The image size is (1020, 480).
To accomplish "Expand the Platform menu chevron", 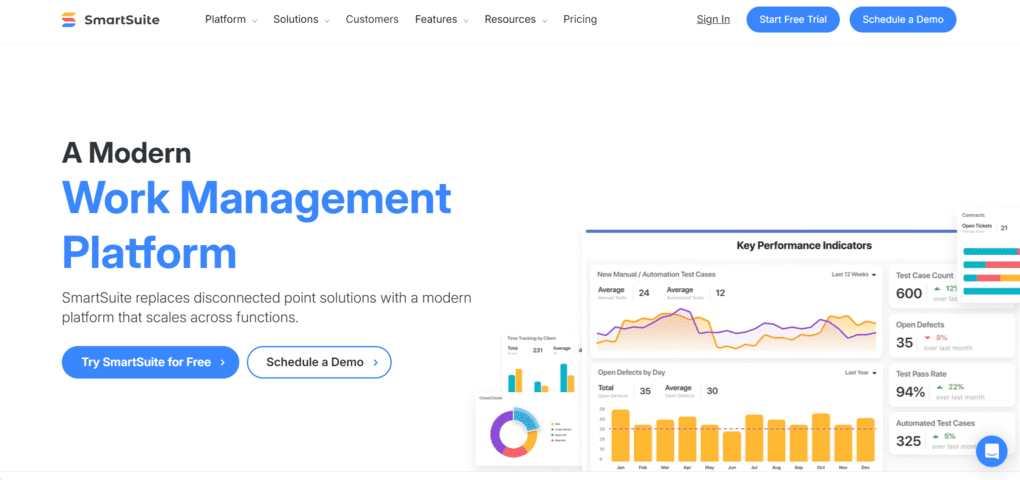I will coord(255,21).
